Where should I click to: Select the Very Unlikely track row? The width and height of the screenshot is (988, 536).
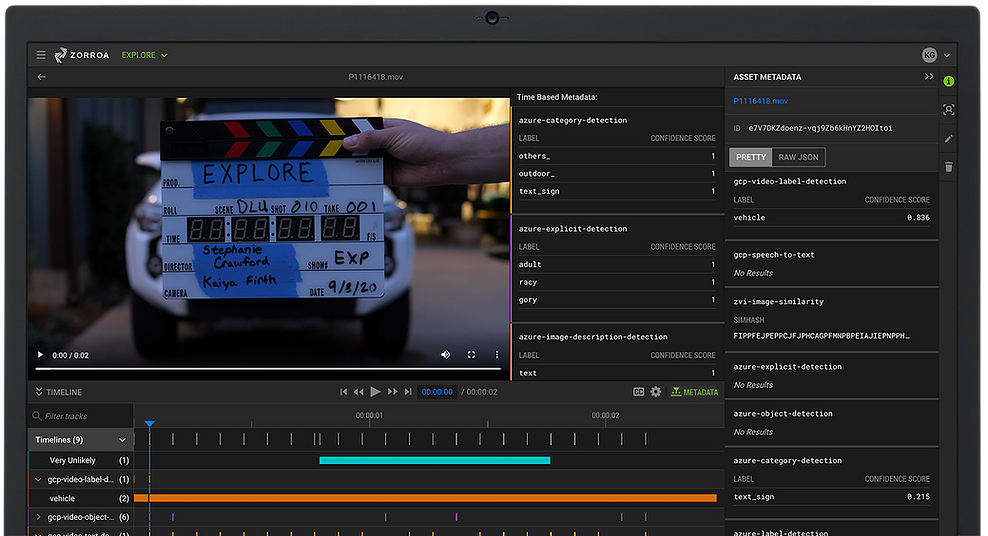click(x=81, y=460)
